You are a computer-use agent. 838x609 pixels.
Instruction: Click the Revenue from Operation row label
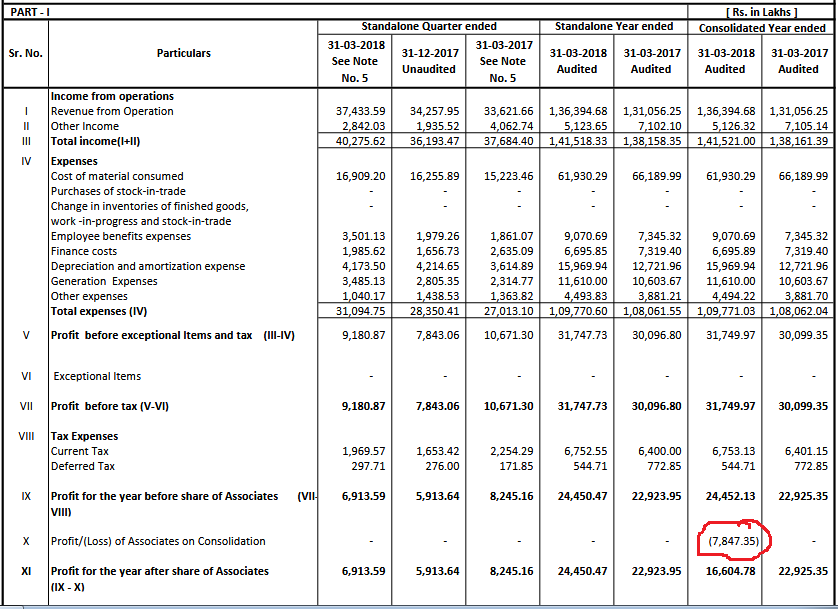[x=112, y=111]
